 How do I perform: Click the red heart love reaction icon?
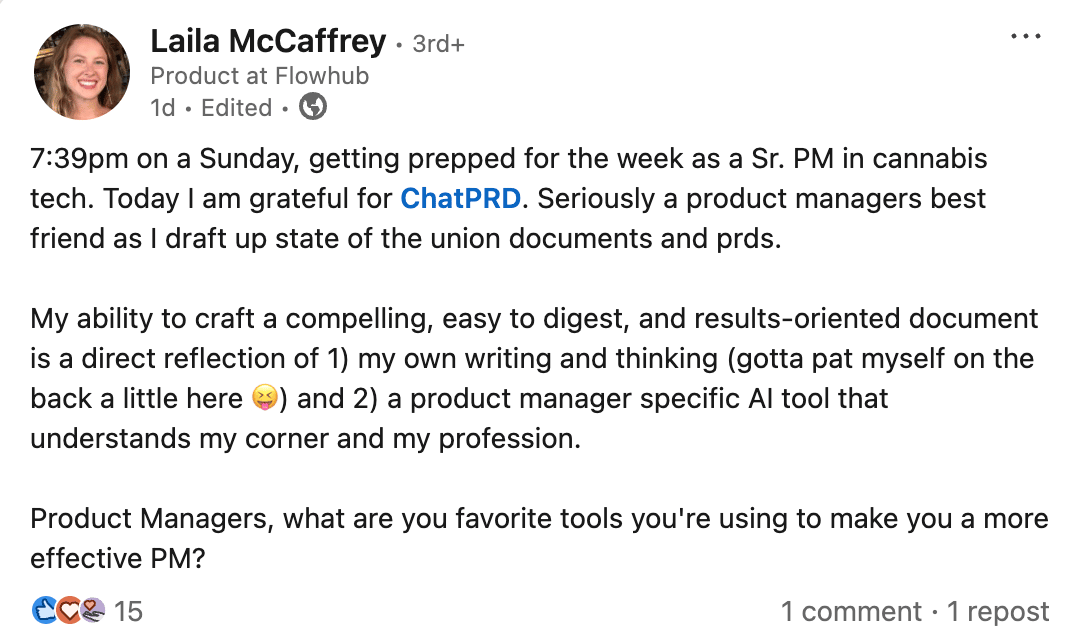(x=68, y=610)
